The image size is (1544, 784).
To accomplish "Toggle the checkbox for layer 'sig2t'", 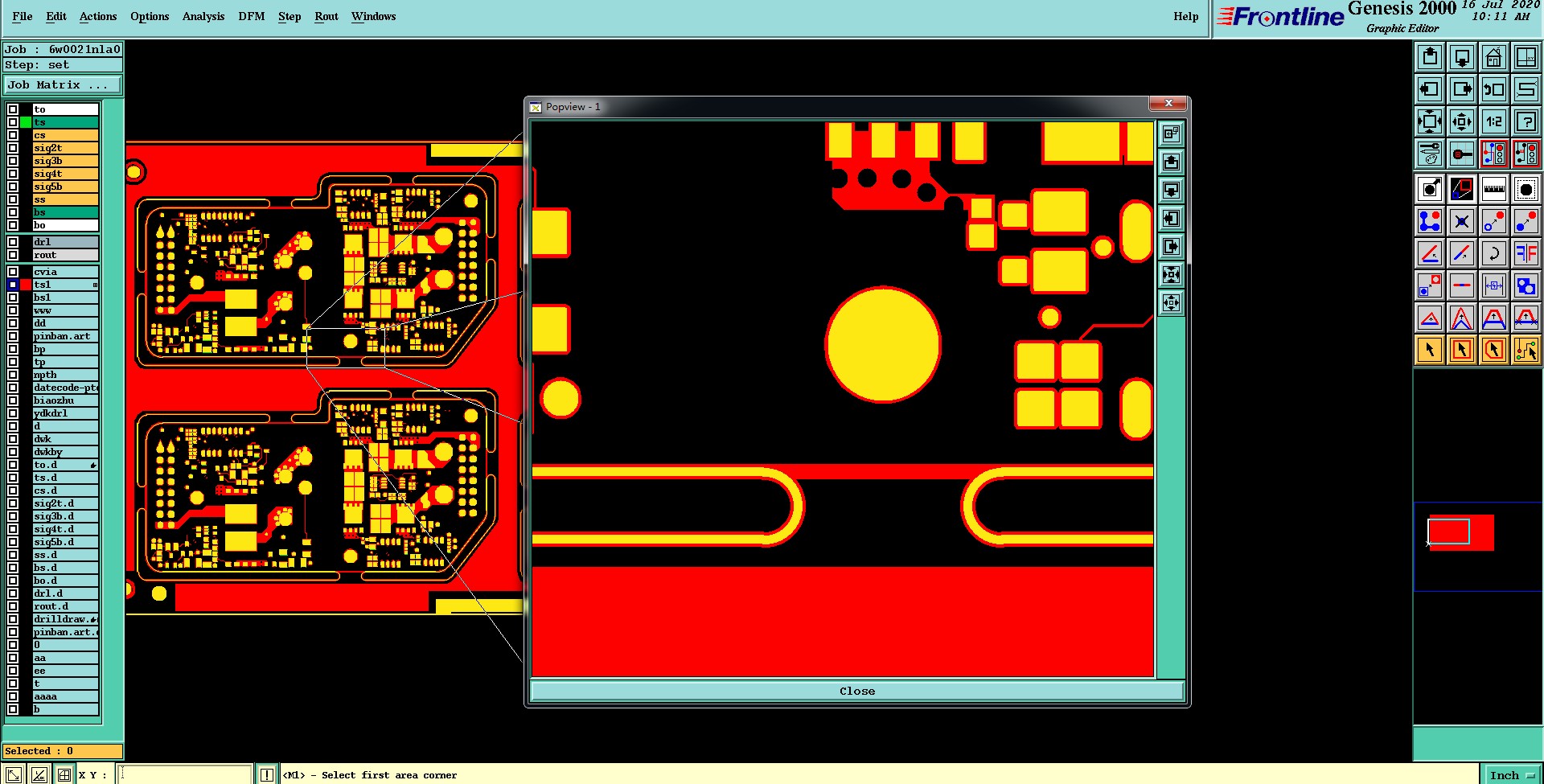I will pos(13,148).
